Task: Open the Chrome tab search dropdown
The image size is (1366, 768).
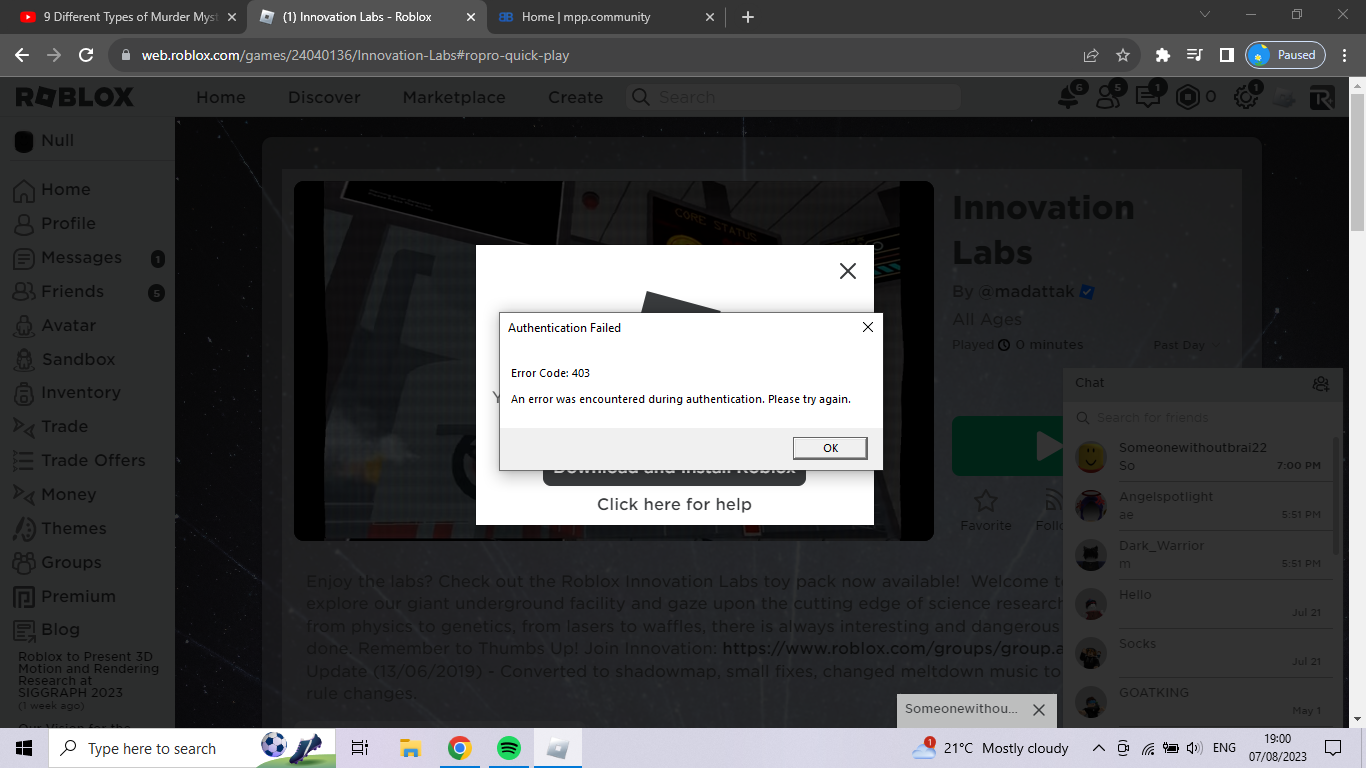Action: (x=1205, y=15)
